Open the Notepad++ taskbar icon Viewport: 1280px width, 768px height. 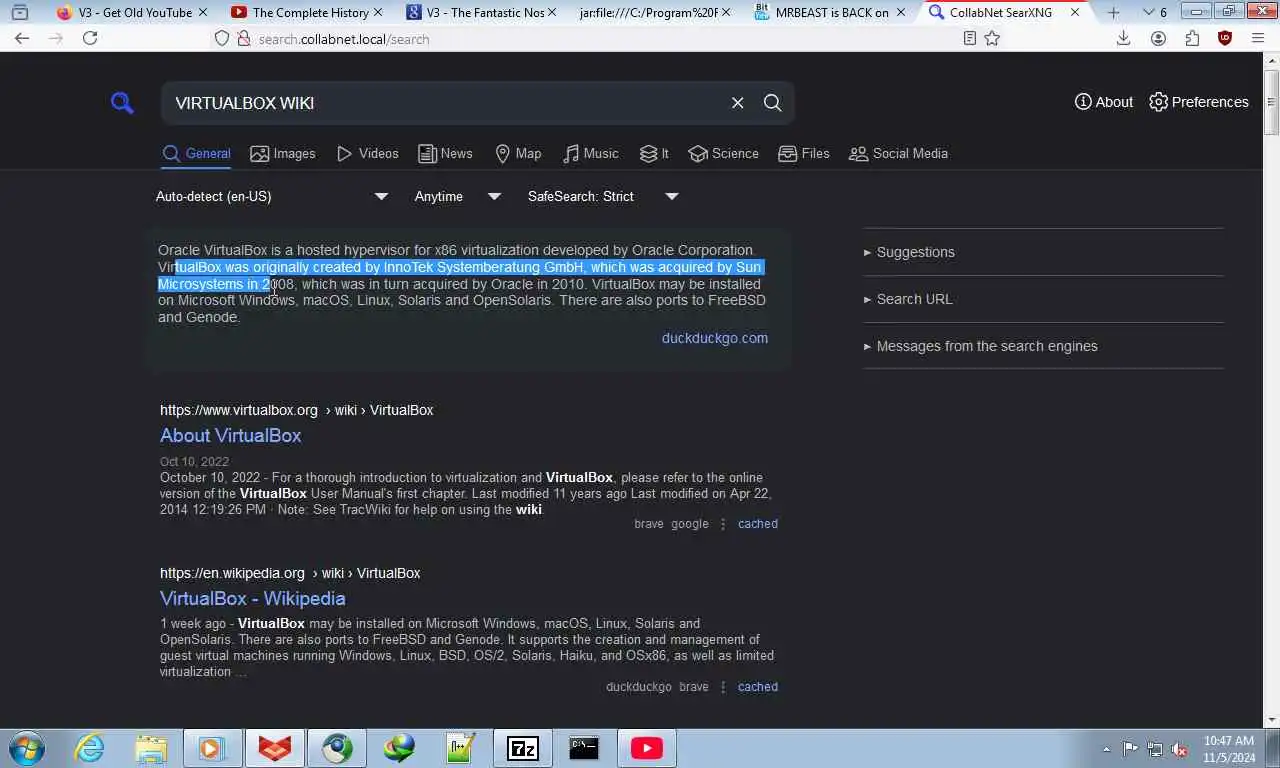click(460, 748)
